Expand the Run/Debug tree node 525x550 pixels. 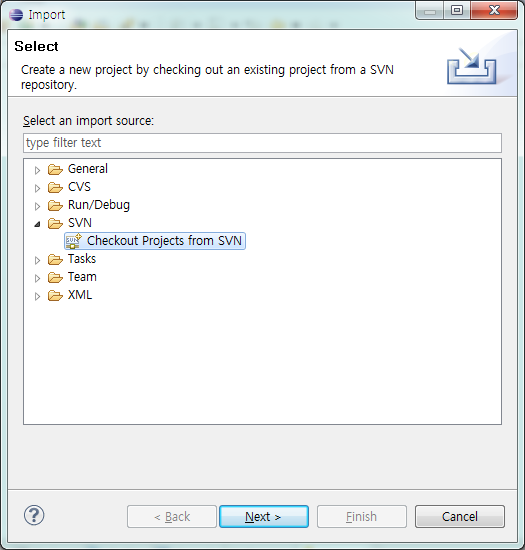pos(37,206)
